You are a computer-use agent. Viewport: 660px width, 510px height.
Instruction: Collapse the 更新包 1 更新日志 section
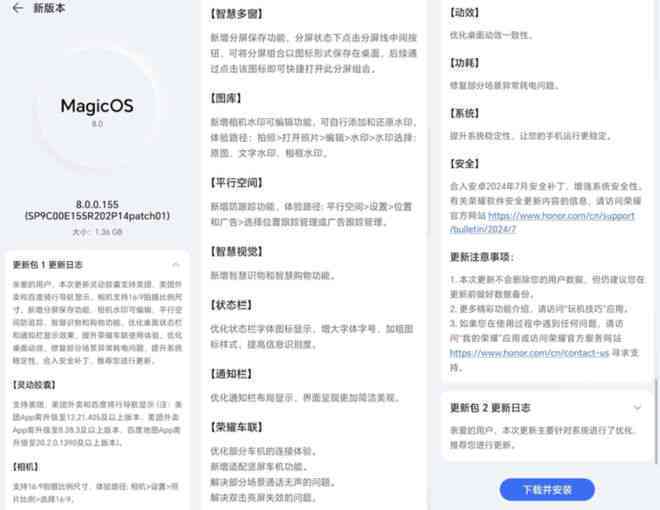176,265
